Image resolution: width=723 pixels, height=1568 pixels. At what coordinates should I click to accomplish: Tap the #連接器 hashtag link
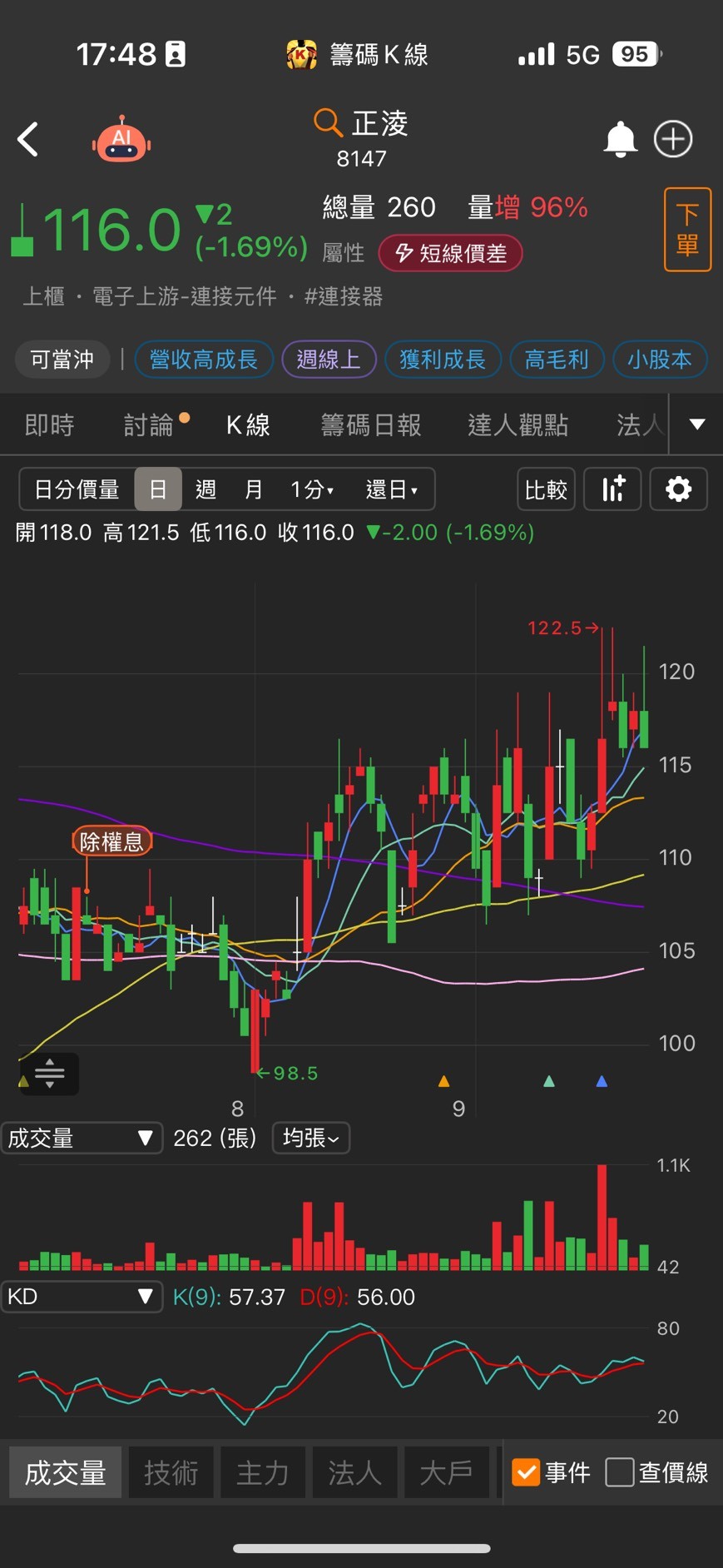tap(344, 296)
